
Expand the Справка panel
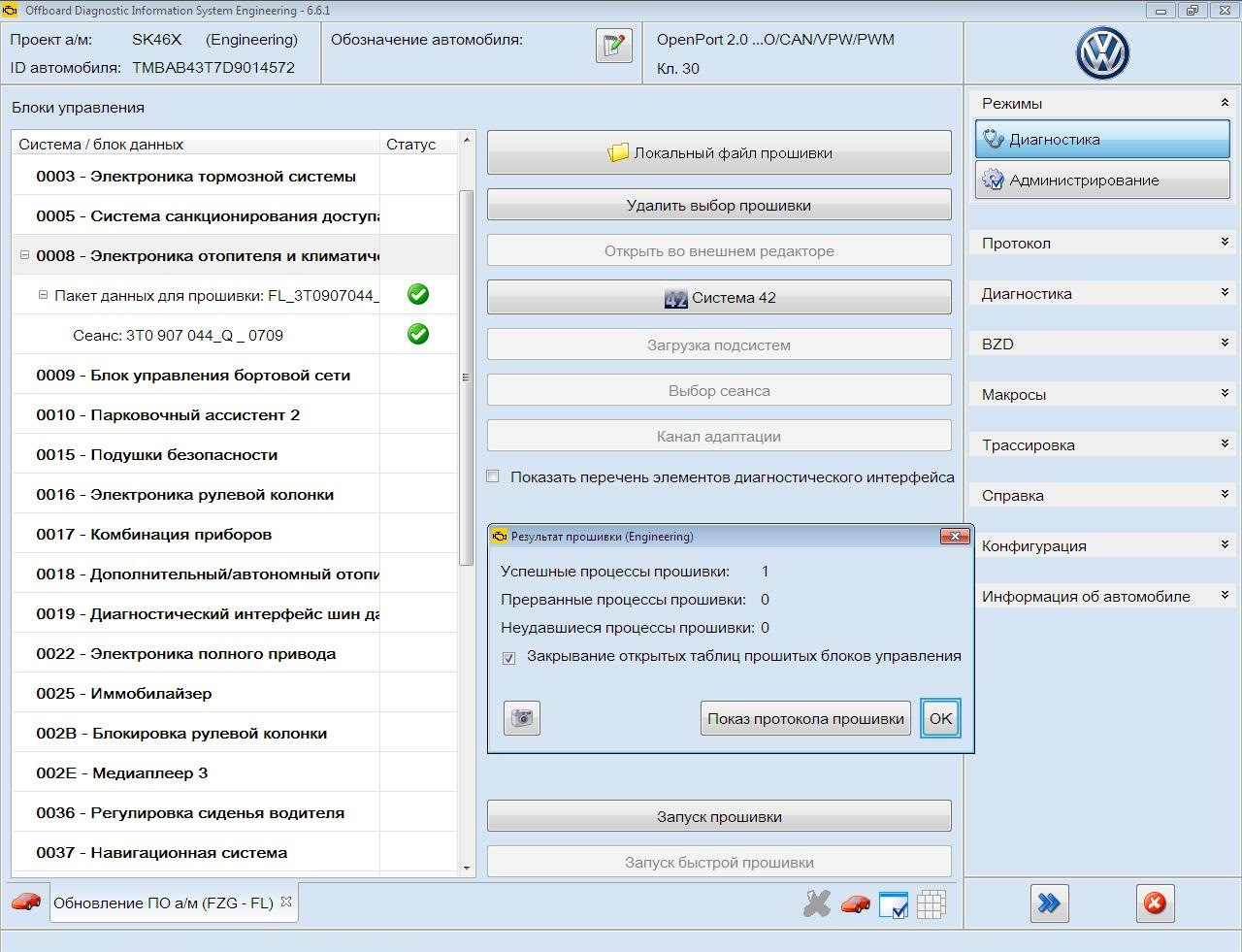coord(1225,495)
